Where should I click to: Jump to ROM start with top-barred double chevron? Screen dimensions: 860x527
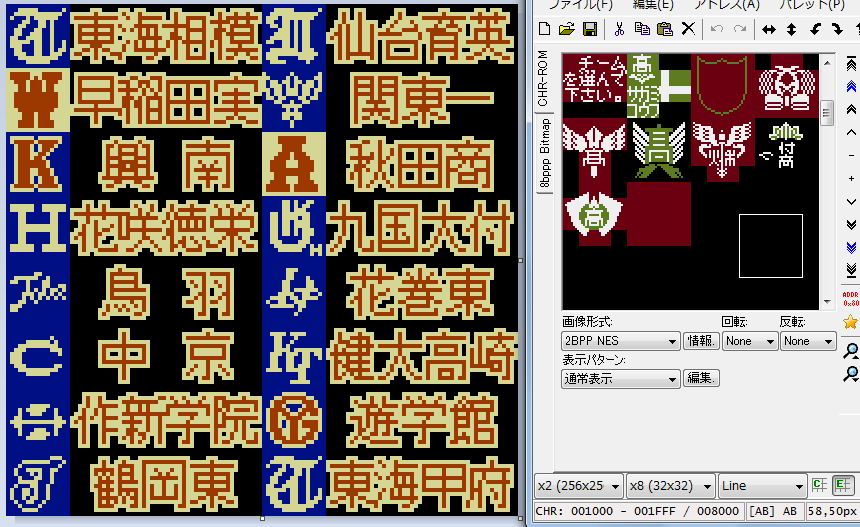point(851,64)
